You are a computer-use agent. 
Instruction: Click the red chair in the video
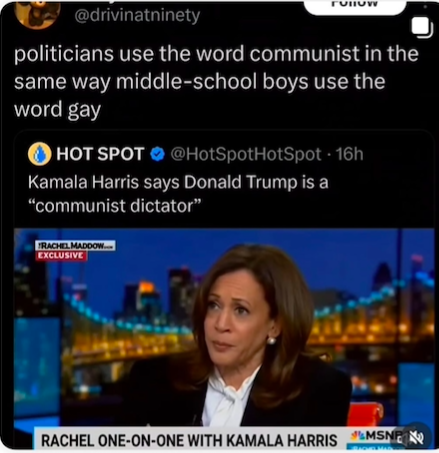pos(364,414)
